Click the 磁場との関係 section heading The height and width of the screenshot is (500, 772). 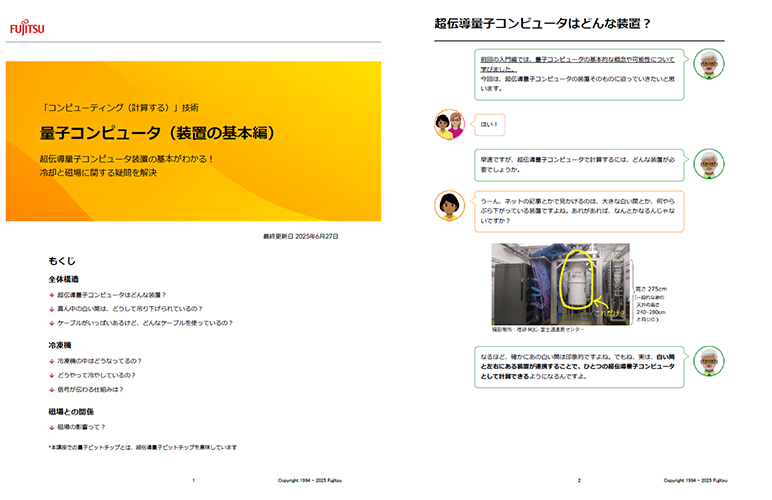pos(68,411)
